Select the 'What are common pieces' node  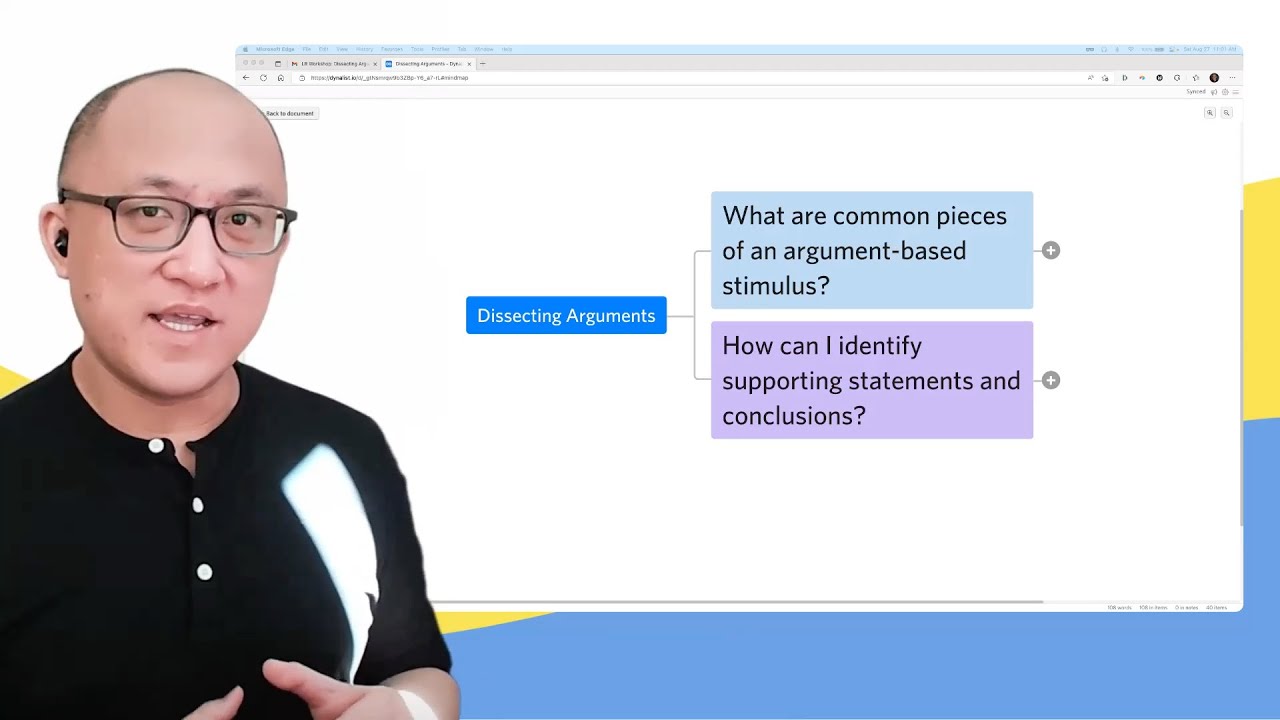872,250
